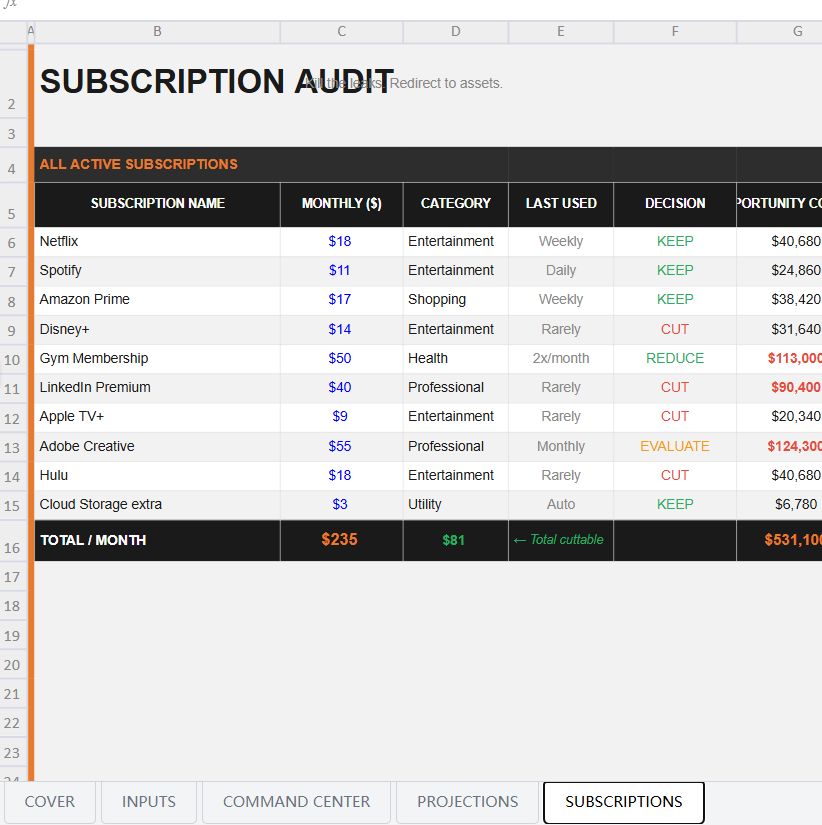Click Disney+'s CUT decision cell
The image size is (822, 825).
(x=675, y=329)
